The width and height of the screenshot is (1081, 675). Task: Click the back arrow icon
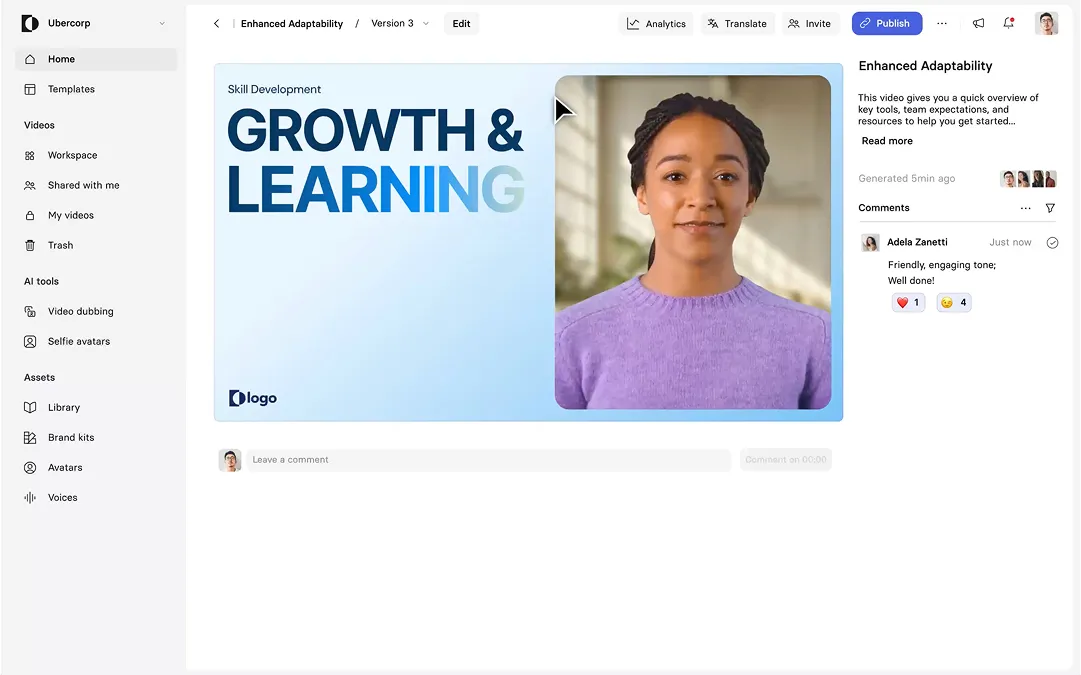tap(216, 24)
